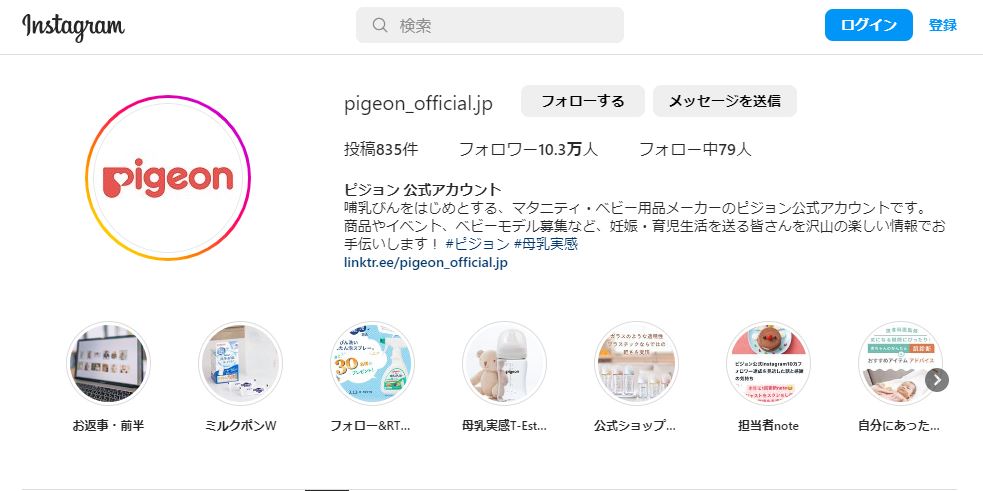Focus the 検索 search field
This screenshot has height=491, width=983.
click(490, 25)
